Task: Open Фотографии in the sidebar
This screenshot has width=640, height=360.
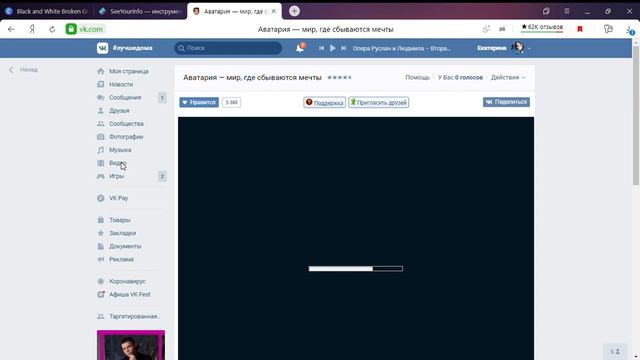Action: coord(126,137)
